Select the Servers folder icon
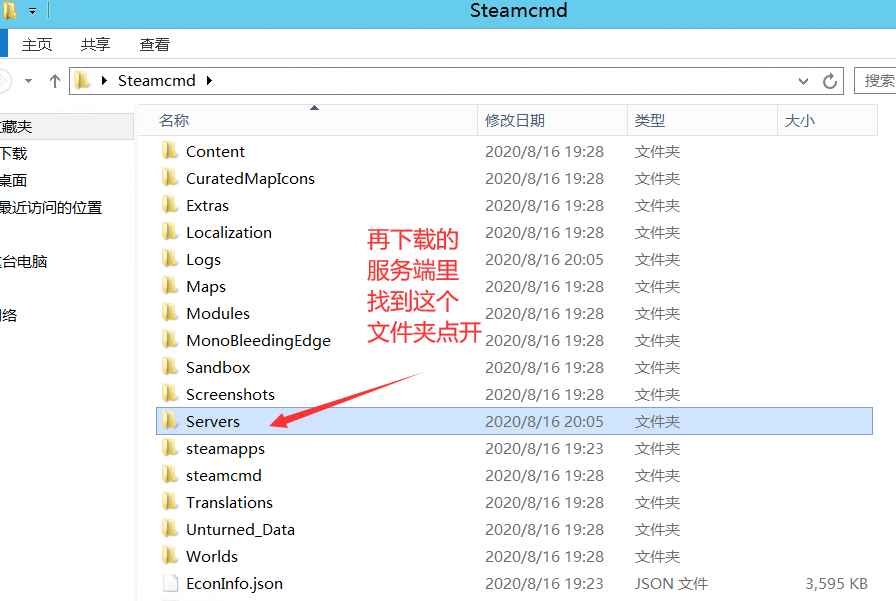The height and width of the screenshot is (601, 896). pos(169,421)
